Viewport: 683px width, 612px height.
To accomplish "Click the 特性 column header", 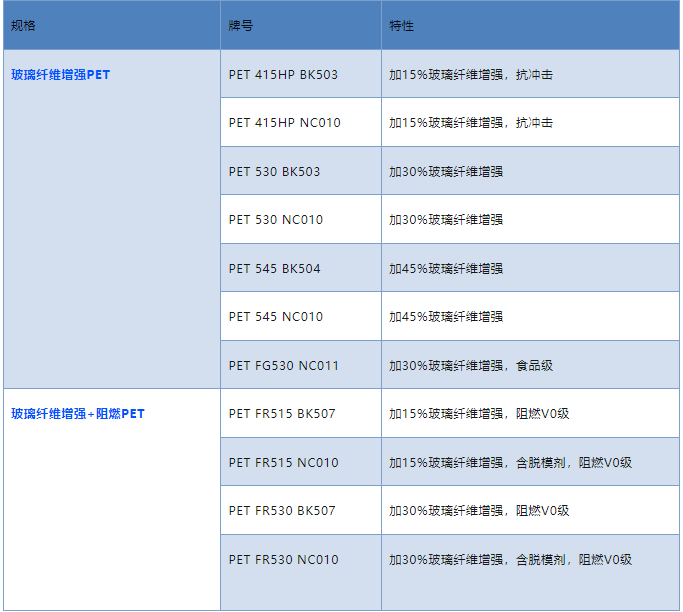I will click(402, 26).
